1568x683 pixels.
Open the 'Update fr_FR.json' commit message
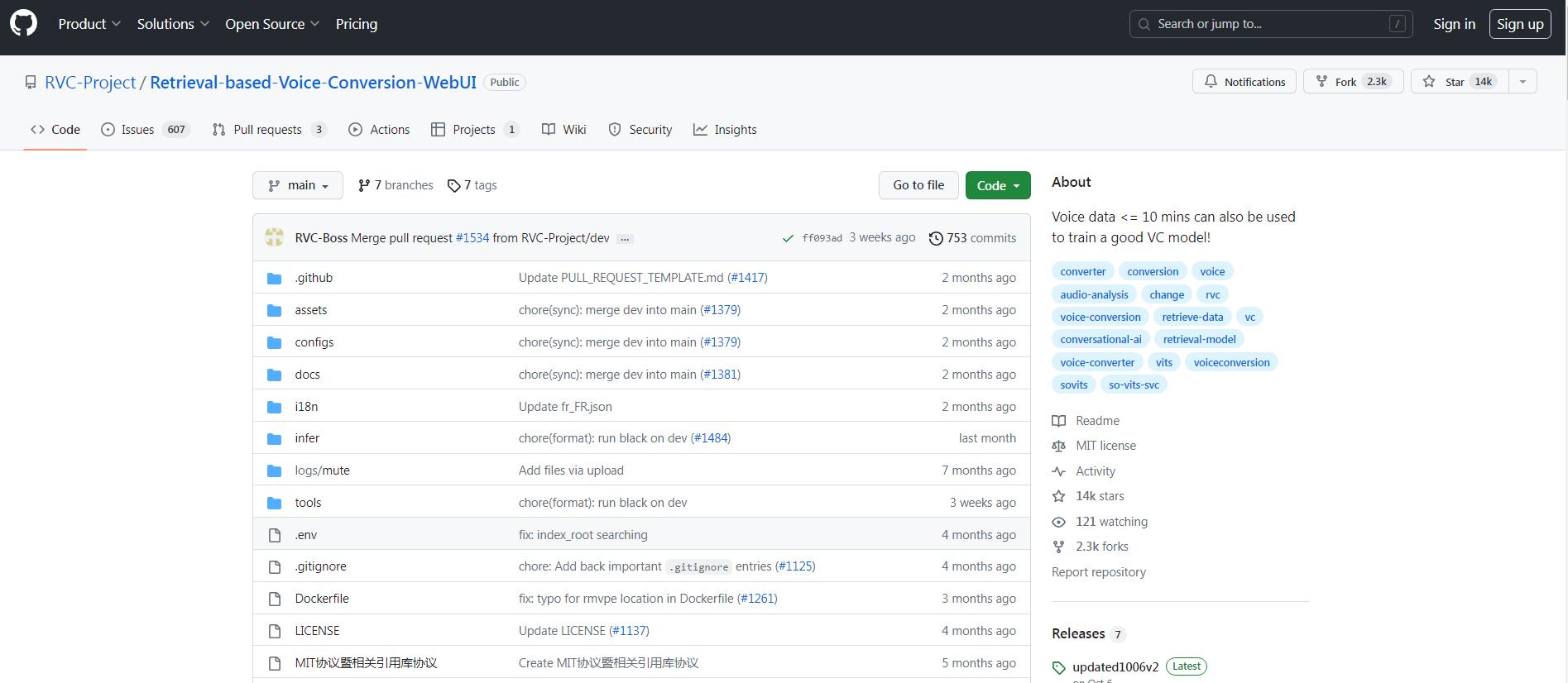tap(565, 407)
